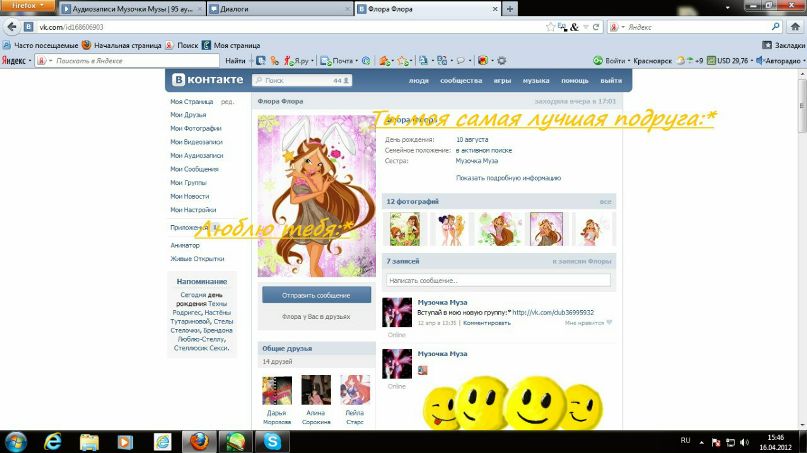Expand the Авторадио dropdown arrow

tap(803, 61)
